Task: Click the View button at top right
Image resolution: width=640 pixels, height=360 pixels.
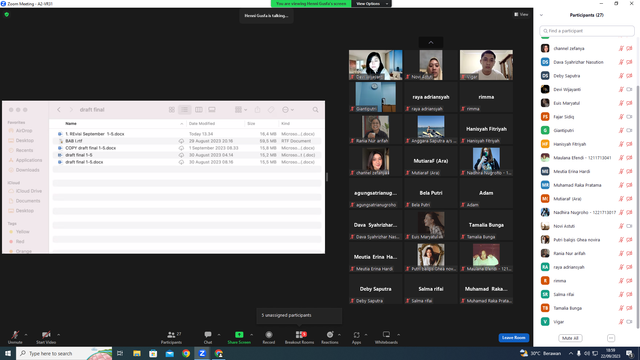Action: (x=521, y=14)
